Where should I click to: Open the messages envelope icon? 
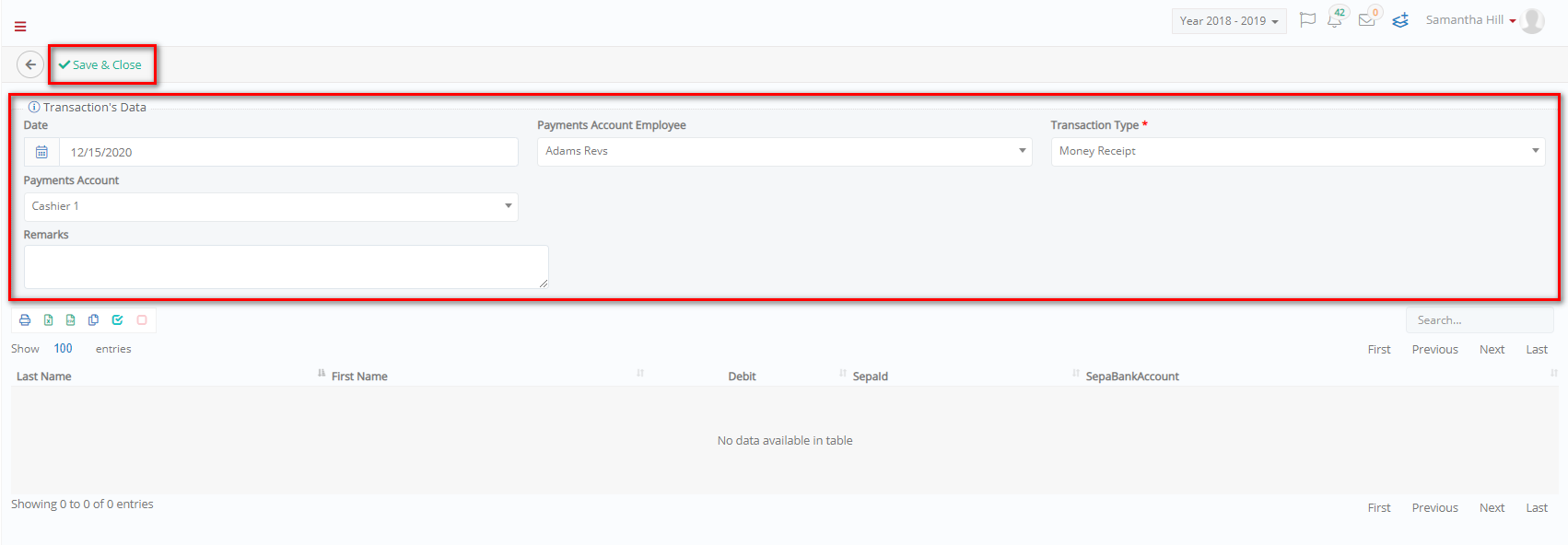click(x=1367, y=20)
